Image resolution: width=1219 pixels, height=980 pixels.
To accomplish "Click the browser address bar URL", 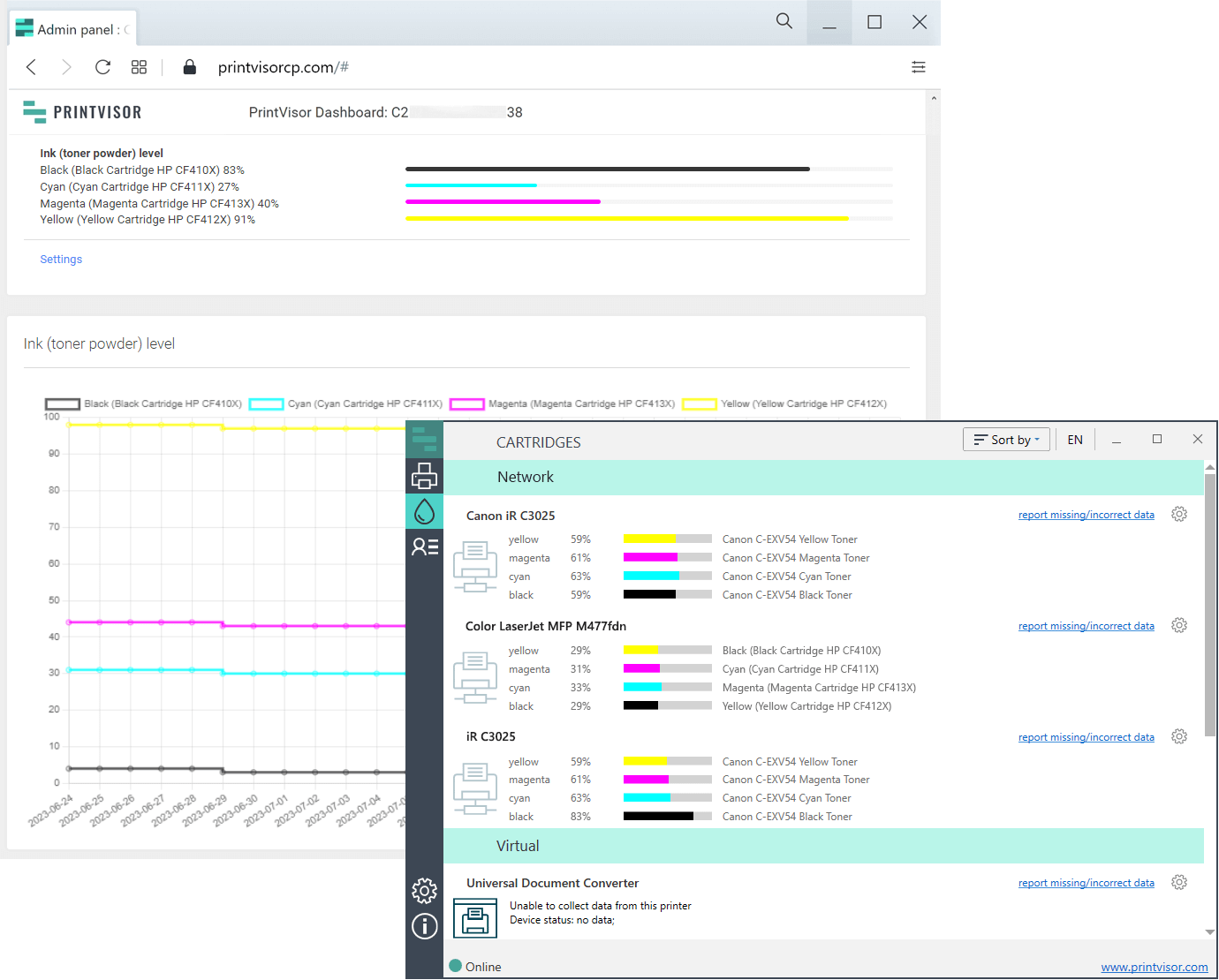I will click(x=283, y=67).
